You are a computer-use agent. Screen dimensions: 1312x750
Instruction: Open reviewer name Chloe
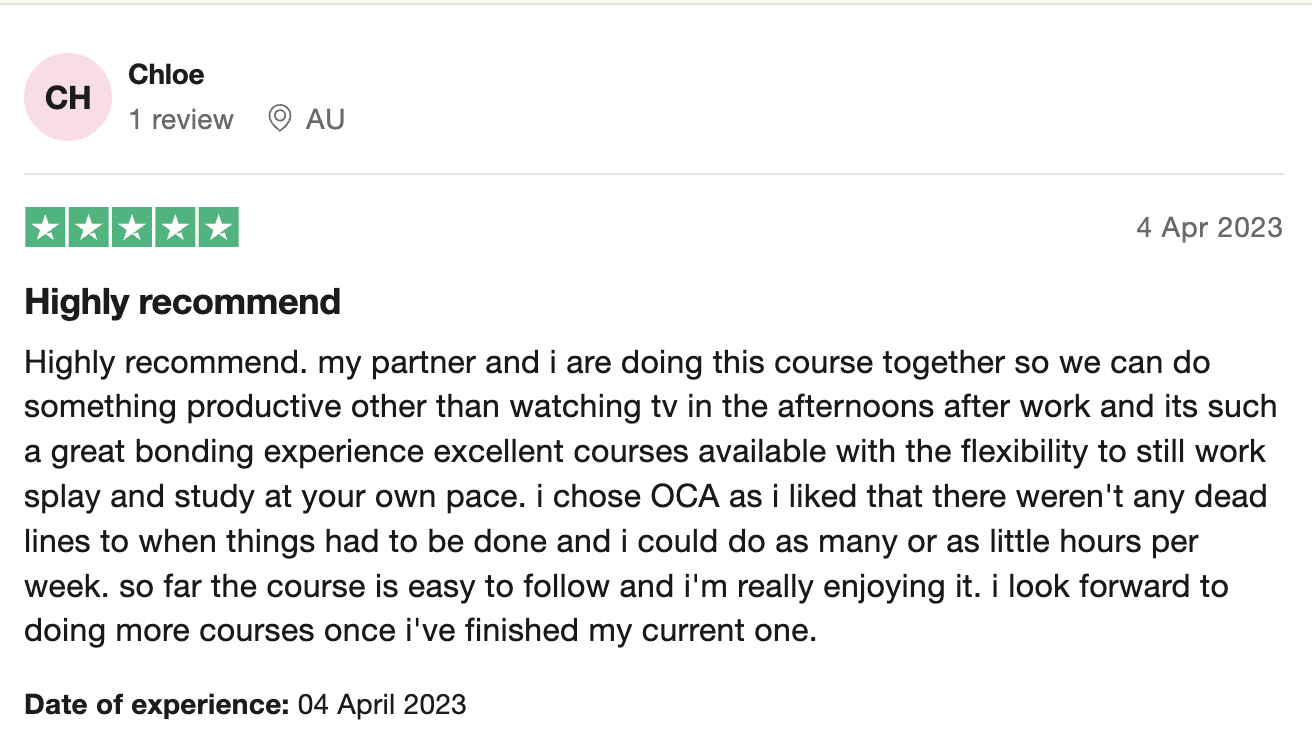coord(166,75)
